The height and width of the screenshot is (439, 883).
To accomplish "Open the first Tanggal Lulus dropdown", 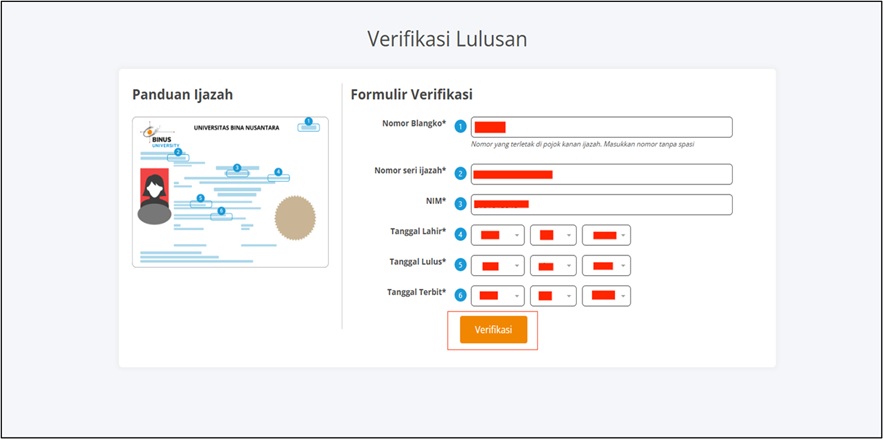I will (x=497, y=265).
